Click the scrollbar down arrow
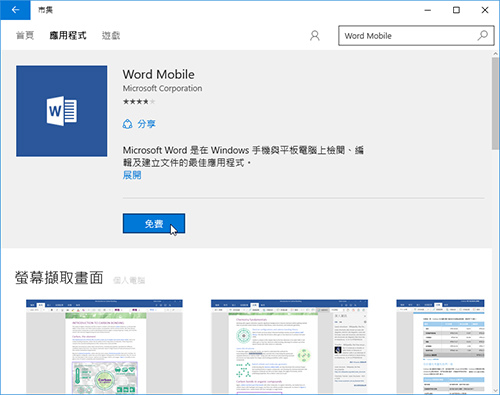The image size is (500, 395). (495, 390)
